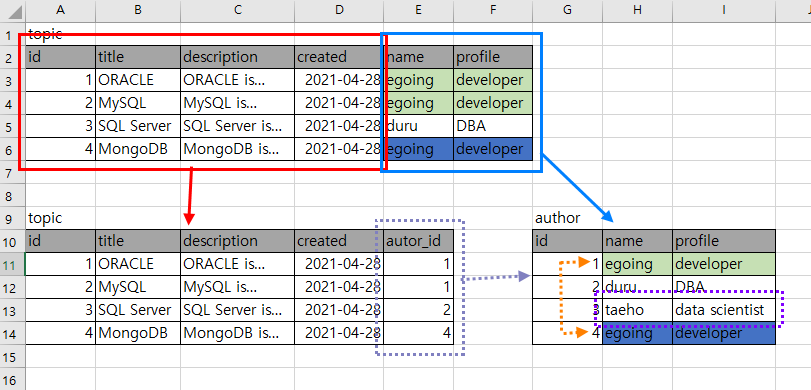Select 'SQL Server is...' cell in row 5
Screen dimensions: 811x390
coord(238,126)
